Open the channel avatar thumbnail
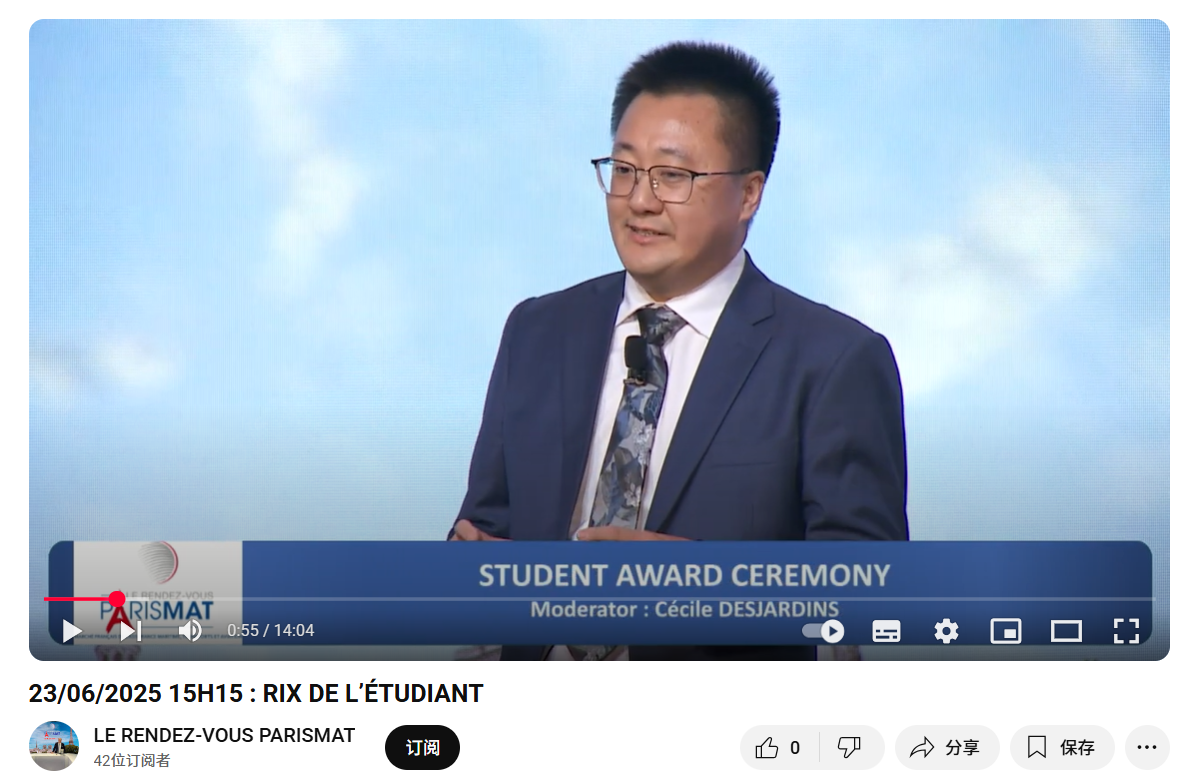 click(x=54, y=746)
